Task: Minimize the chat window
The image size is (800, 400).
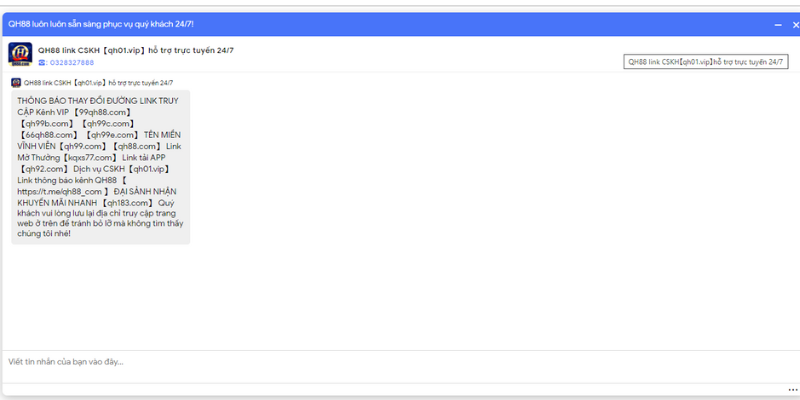Action: click(x=778, y=24)
